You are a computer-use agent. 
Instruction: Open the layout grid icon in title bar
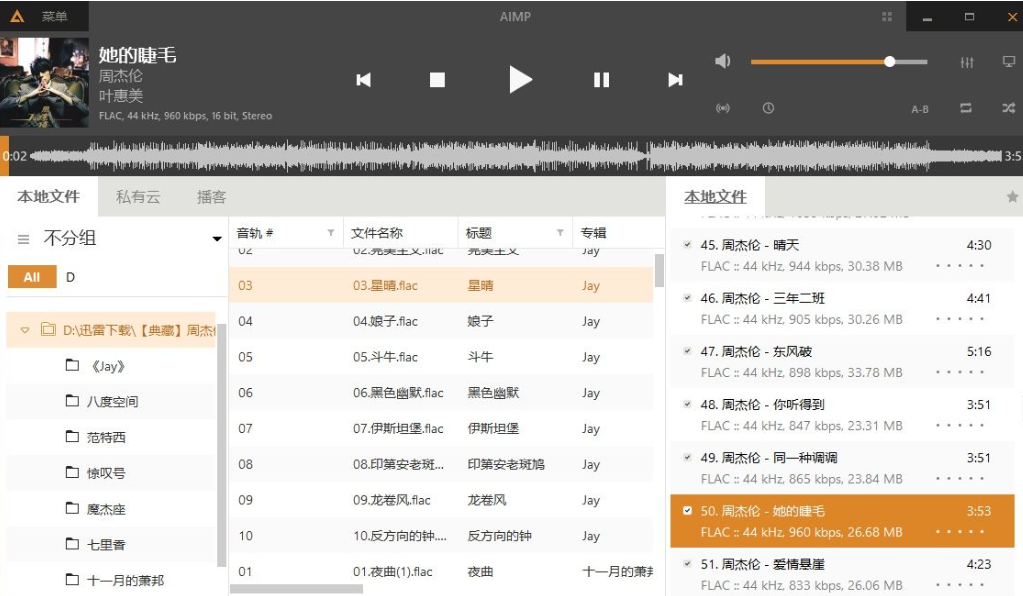(x=887, y=16)
